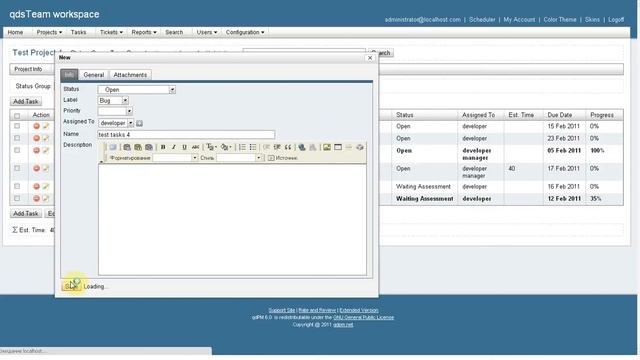Expand the Configuration menu
The height and width of the screenshot is (360, 640).
tap(245, 32)
